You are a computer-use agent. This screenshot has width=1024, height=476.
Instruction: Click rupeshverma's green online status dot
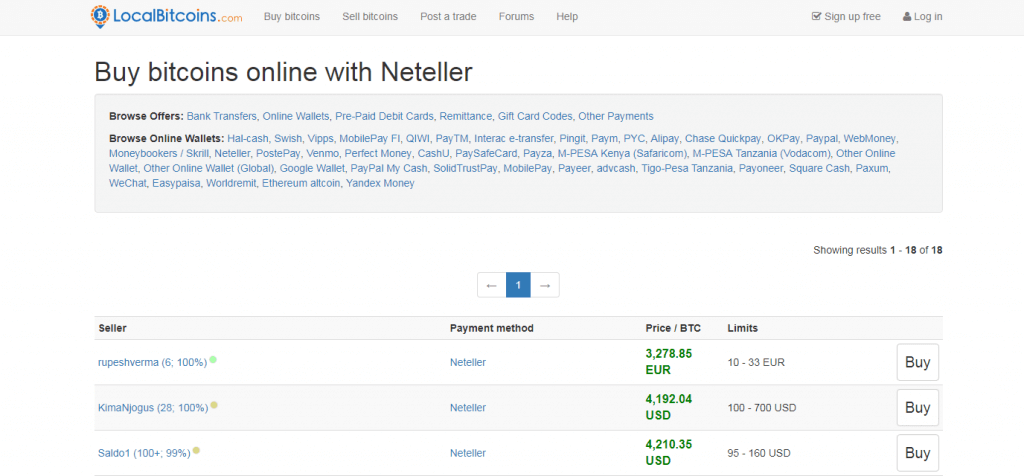(213, 360)
